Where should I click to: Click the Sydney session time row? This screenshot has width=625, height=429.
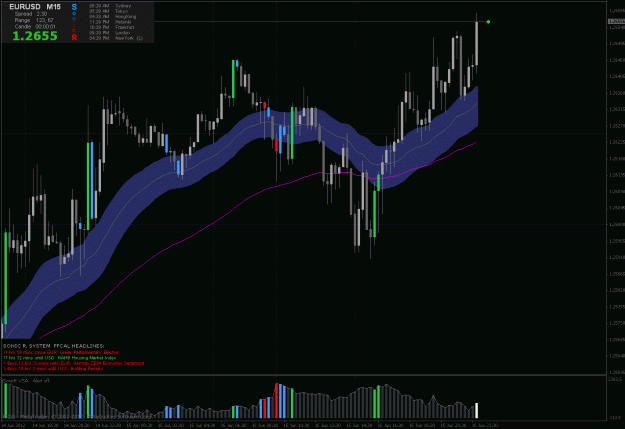[x=110, y=6]
